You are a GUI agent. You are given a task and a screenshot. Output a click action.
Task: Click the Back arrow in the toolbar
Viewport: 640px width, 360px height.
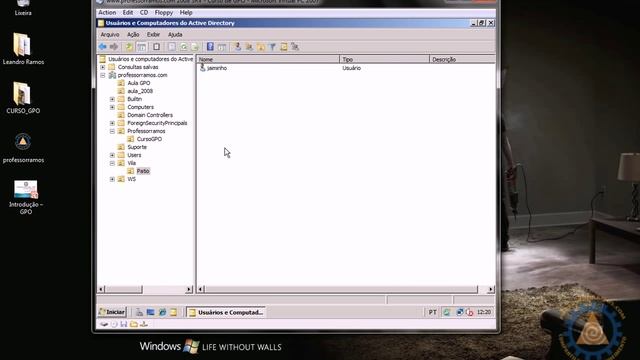(x=102, y=47)
